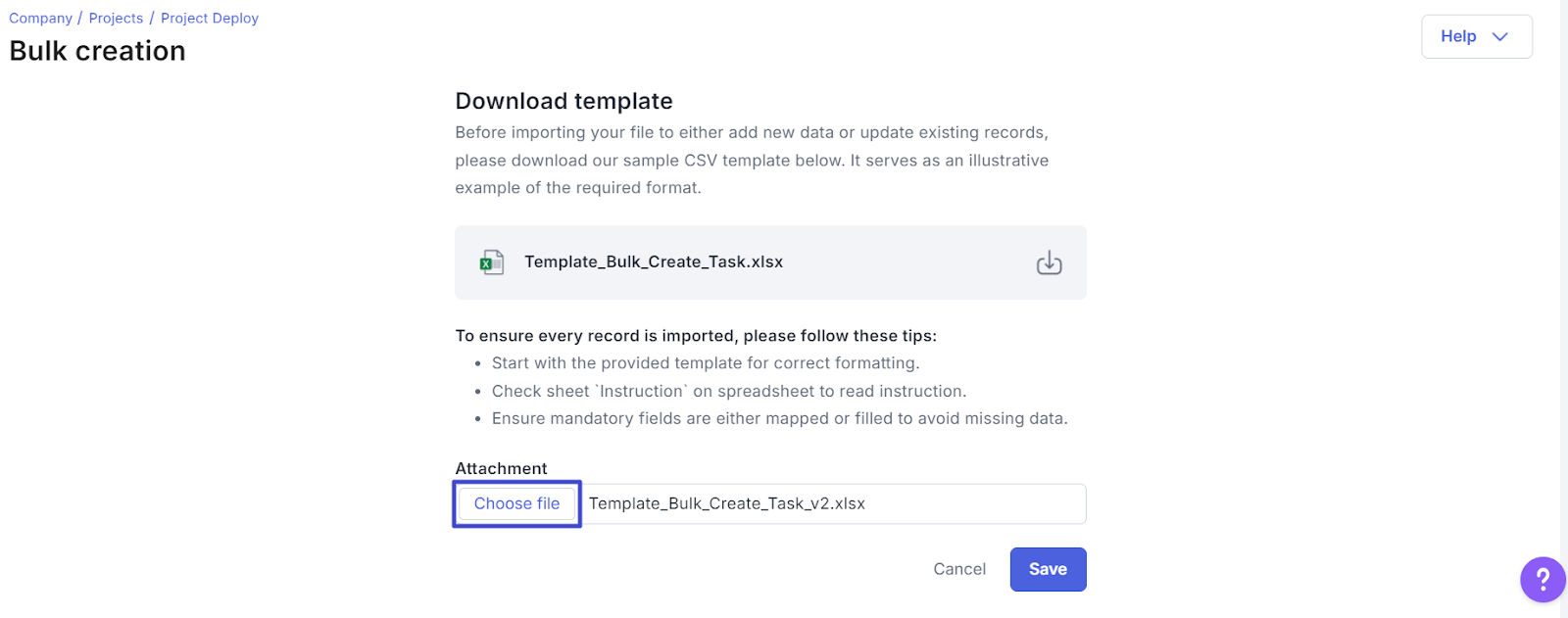The image size is (1568, 618).
Task: Click the selected Template_Bulk_Create_Task_v2.xlsx file field
Action: (834, 503)
